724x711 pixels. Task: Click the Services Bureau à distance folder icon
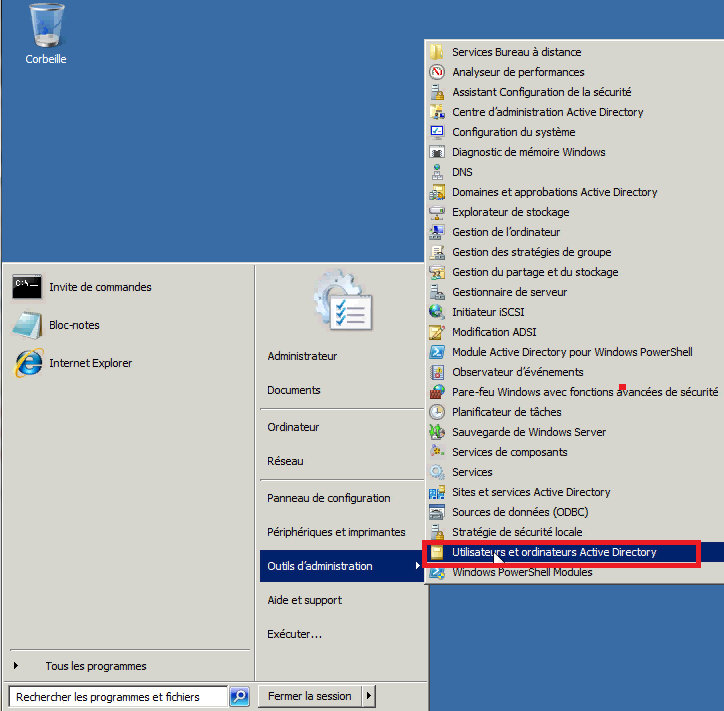437,52
